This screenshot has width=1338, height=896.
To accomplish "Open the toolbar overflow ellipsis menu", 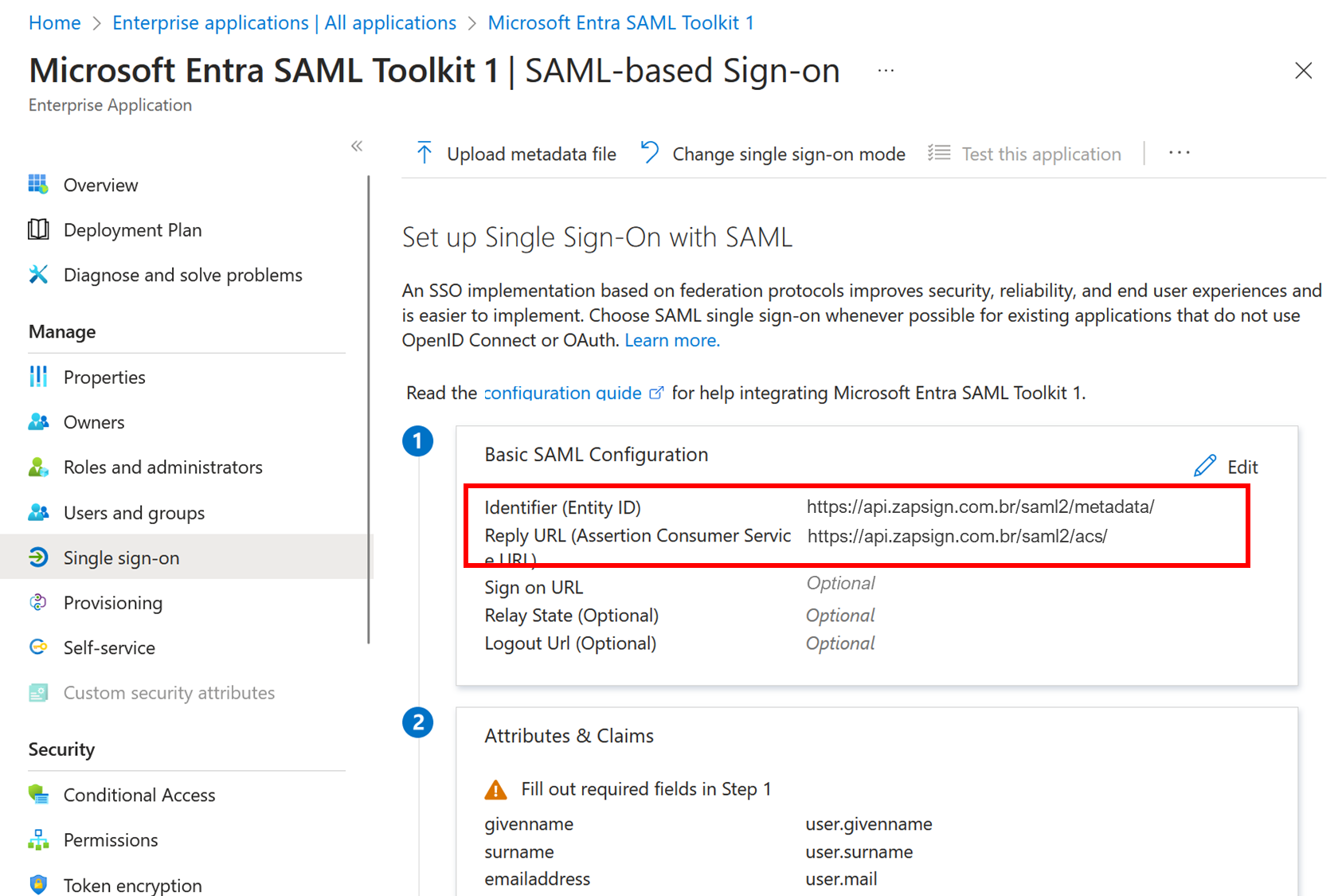I will 1179,152.
